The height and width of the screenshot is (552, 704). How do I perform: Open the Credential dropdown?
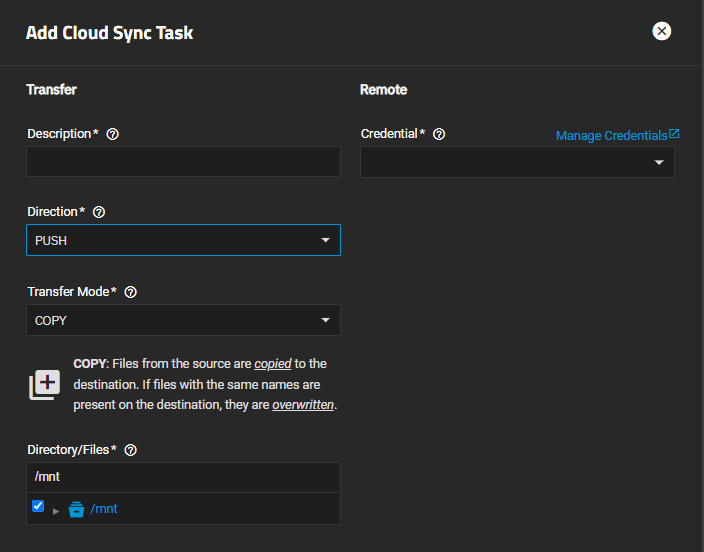(x=517, y=162)
